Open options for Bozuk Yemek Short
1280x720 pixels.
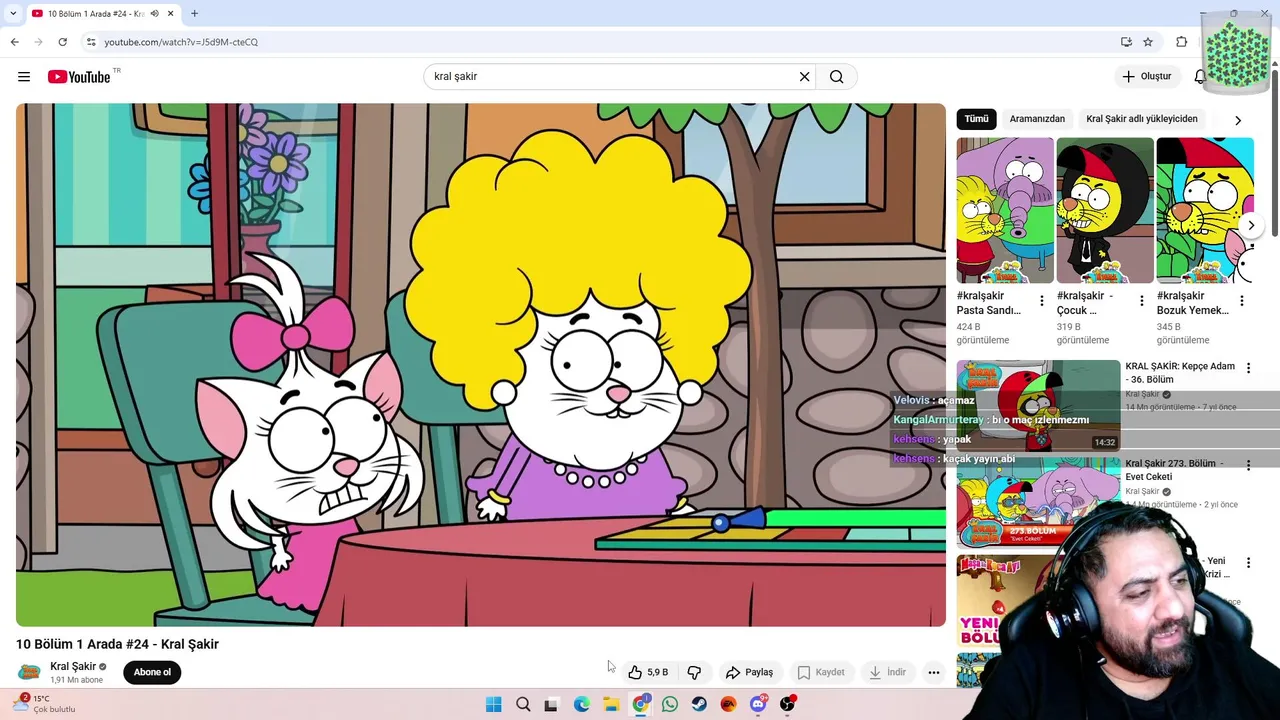click(1242, 301)
